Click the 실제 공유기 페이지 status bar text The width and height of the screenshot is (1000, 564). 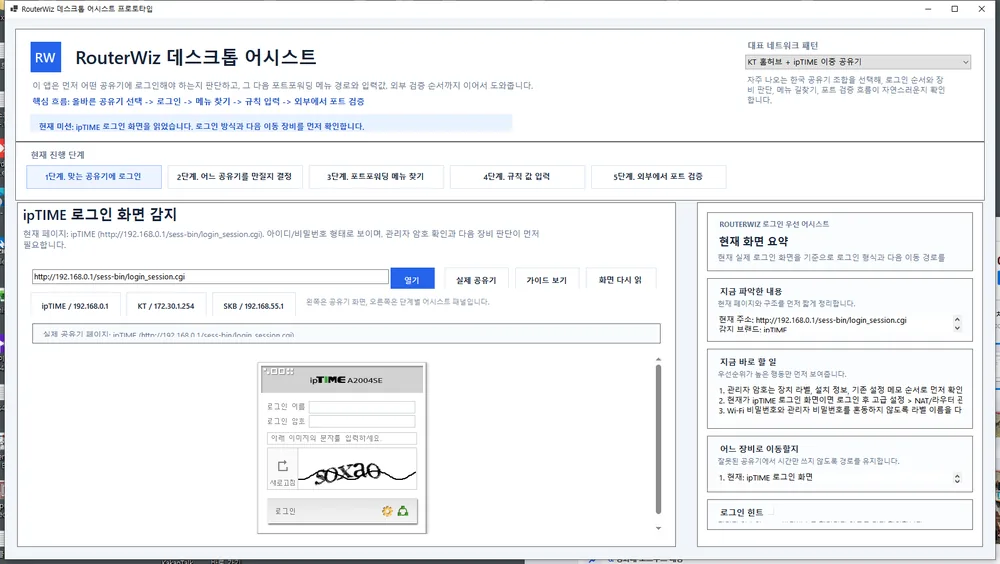point(168,334)
